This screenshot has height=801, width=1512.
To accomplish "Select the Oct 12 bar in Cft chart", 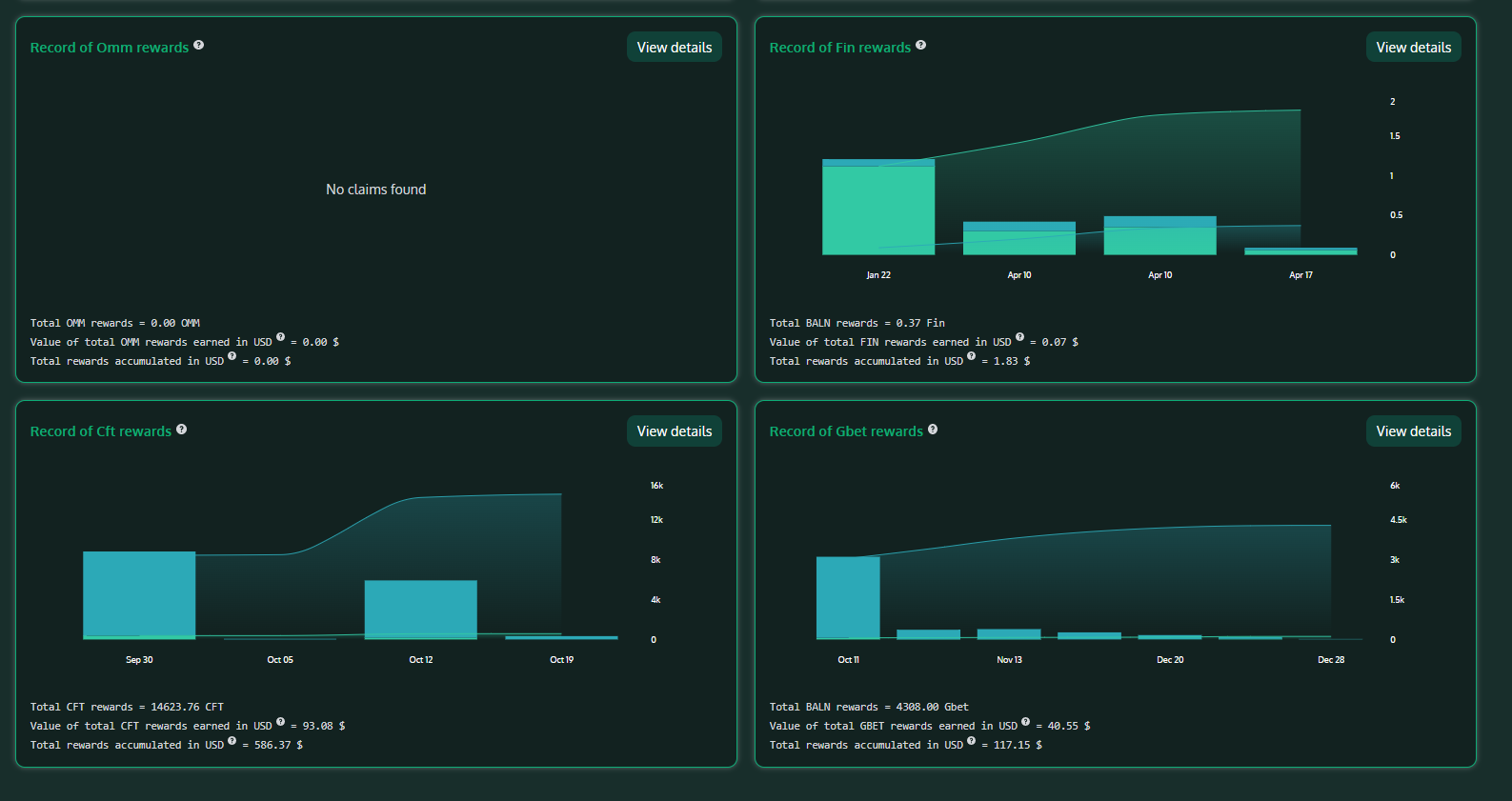I will (x=420, y=610).
